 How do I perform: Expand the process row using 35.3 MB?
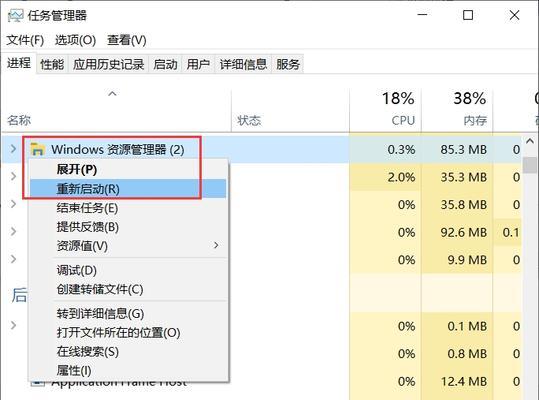(x=13, y=177)
